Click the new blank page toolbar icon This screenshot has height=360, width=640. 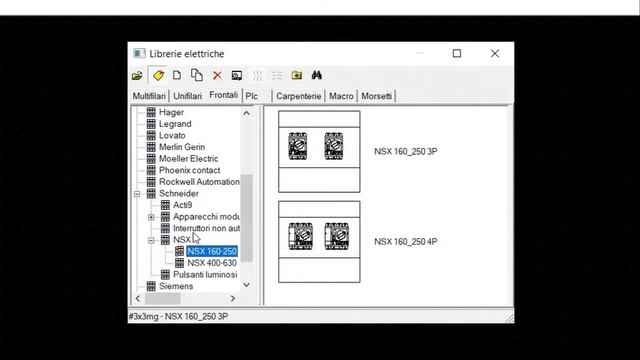[177, 75]
